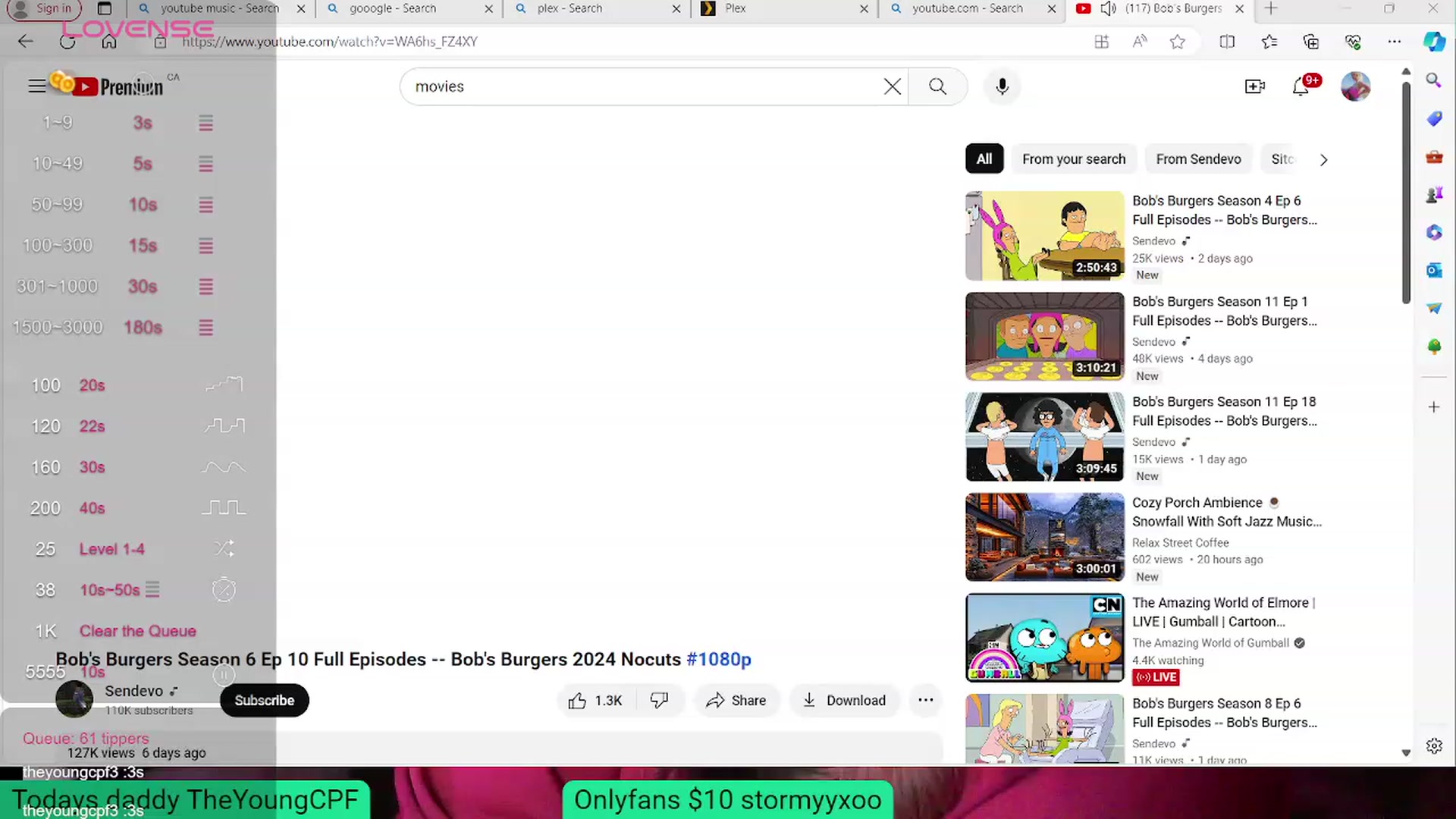1456x819 pixels.
Task: Open a new browser tab
Action: 1271,8
